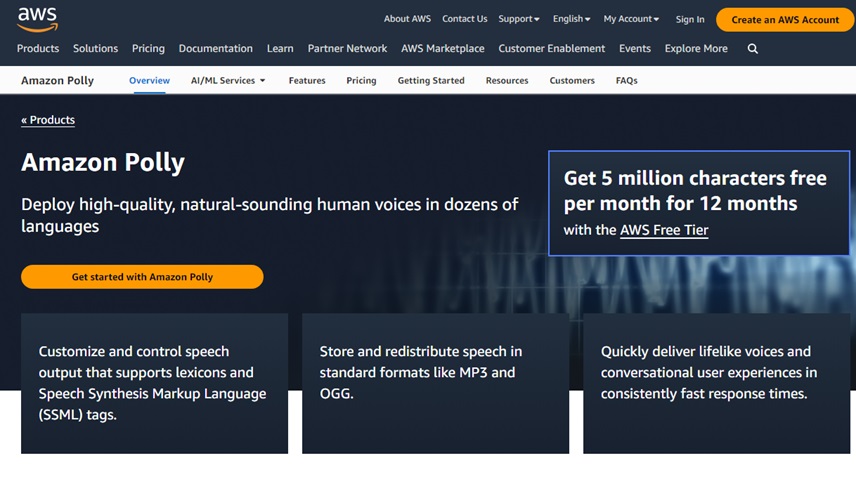Open the Resources tab
Image resolution: width=856 pixels, height=477 pixels.
(x=507, y=80)
